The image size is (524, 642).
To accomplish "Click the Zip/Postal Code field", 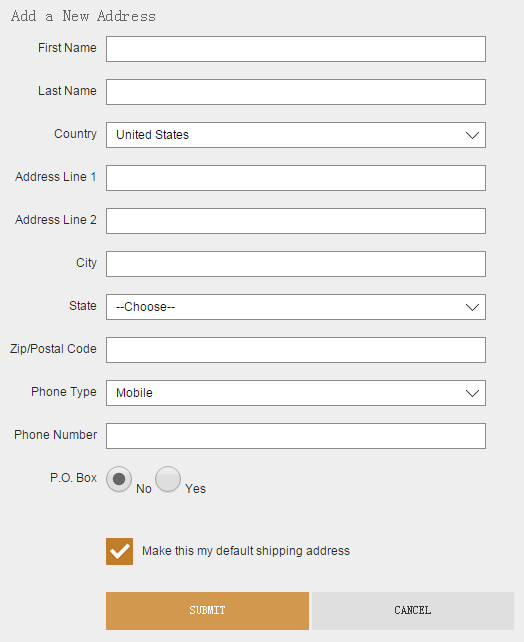I will [296, 350].
